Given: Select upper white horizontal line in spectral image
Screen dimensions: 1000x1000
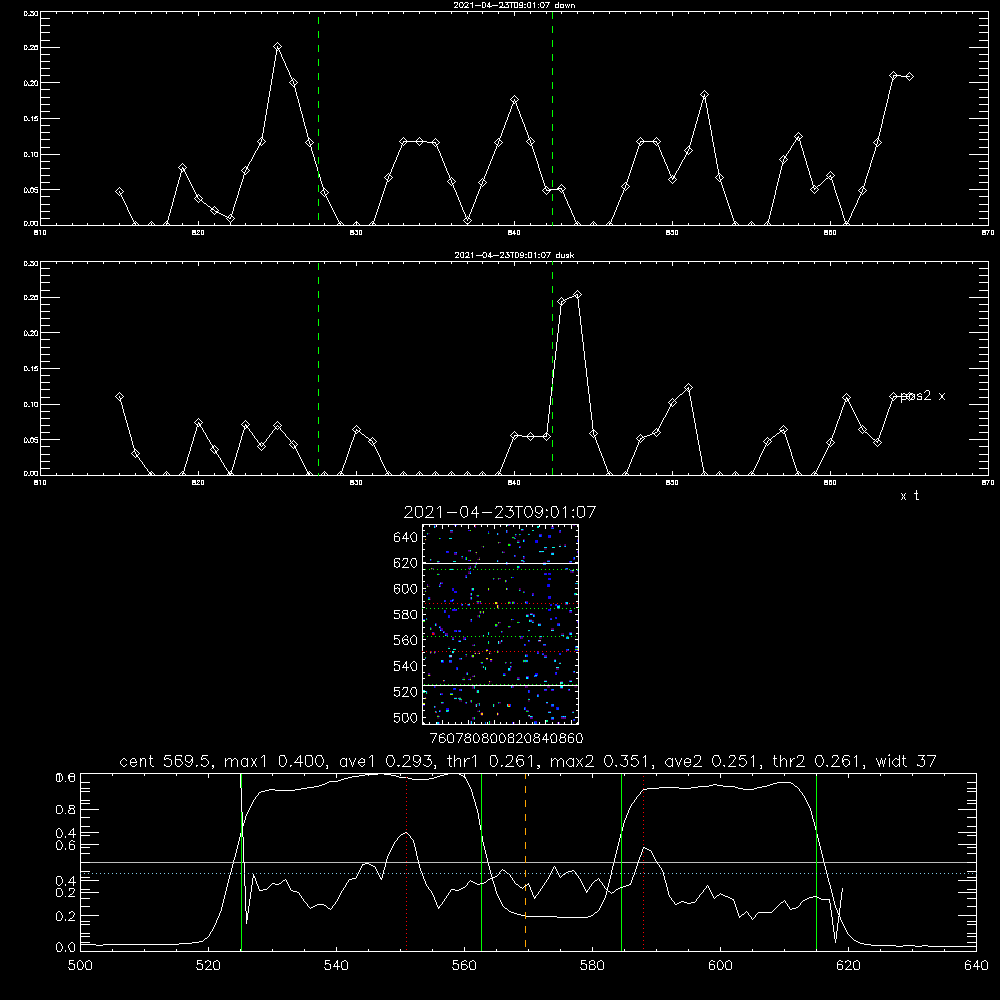Looking at the screenshot, I should pyautogui.click(x=500, y=563).
